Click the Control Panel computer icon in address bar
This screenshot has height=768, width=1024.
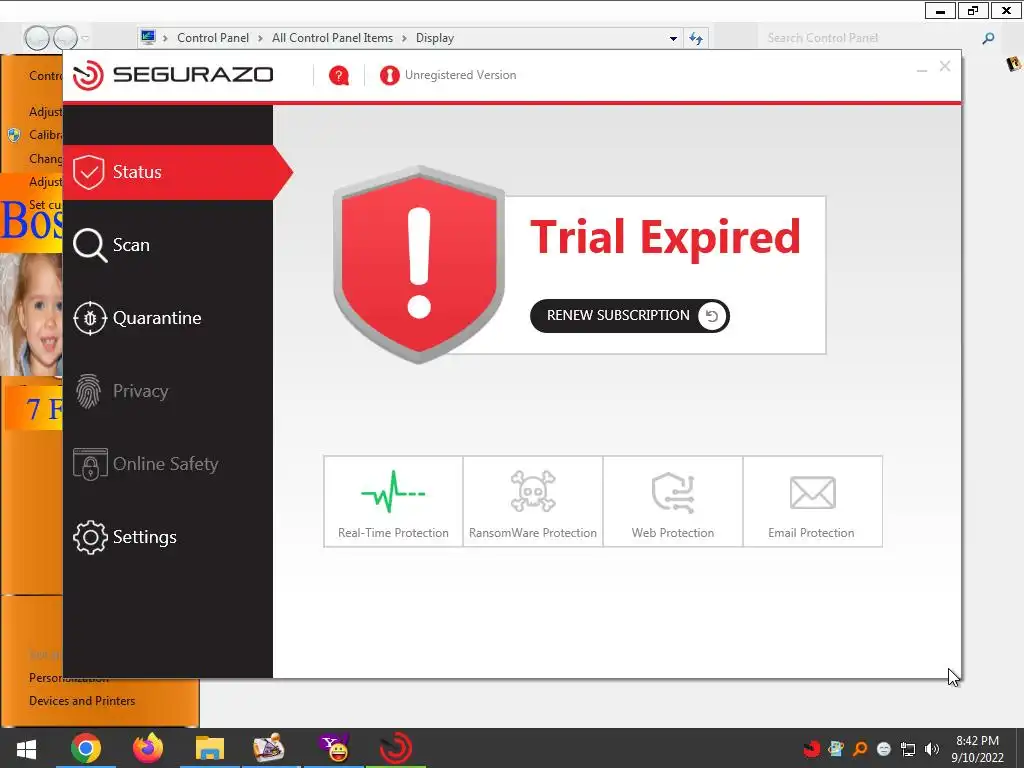pyautogui.click(x=148, y=38)
